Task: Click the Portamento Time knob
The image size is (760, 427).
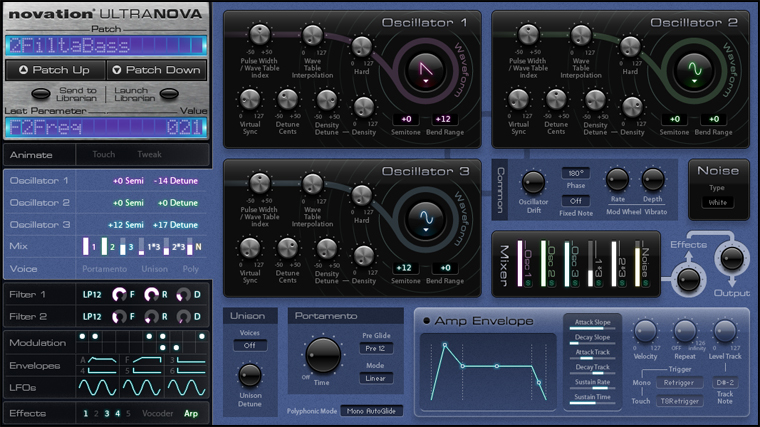Action: click(322, 354)
